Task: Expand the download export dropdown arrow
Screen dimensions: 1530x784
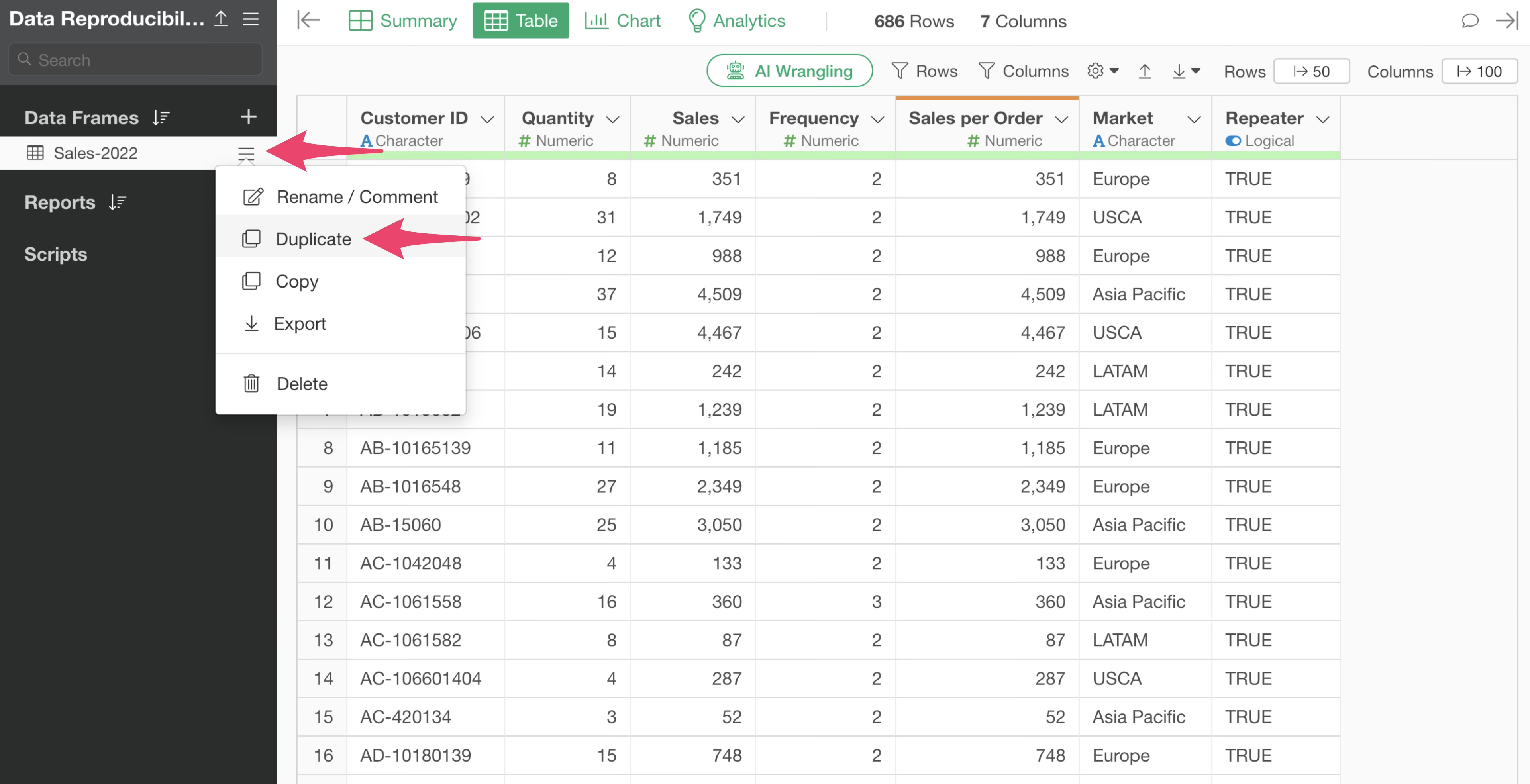Action: [1196, 71]
